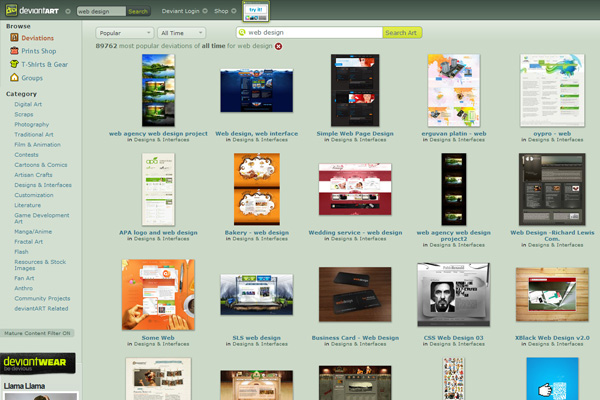Select the Digital Art category
Image resolution: width=600 pixels, height=400 pixels.
(28, 104)
